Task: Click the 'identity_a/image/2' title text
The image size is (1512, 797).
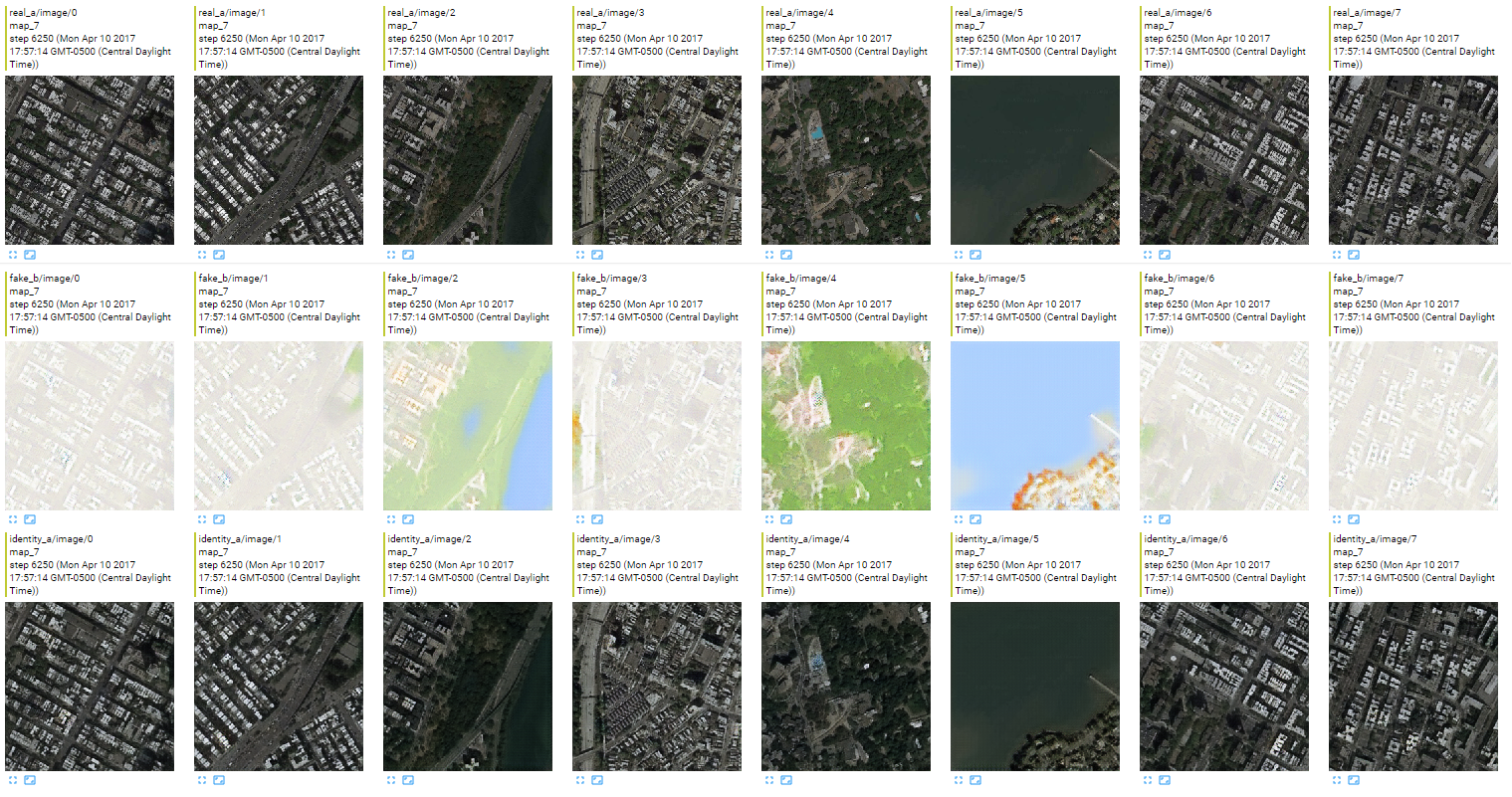Action: (429, 539)
